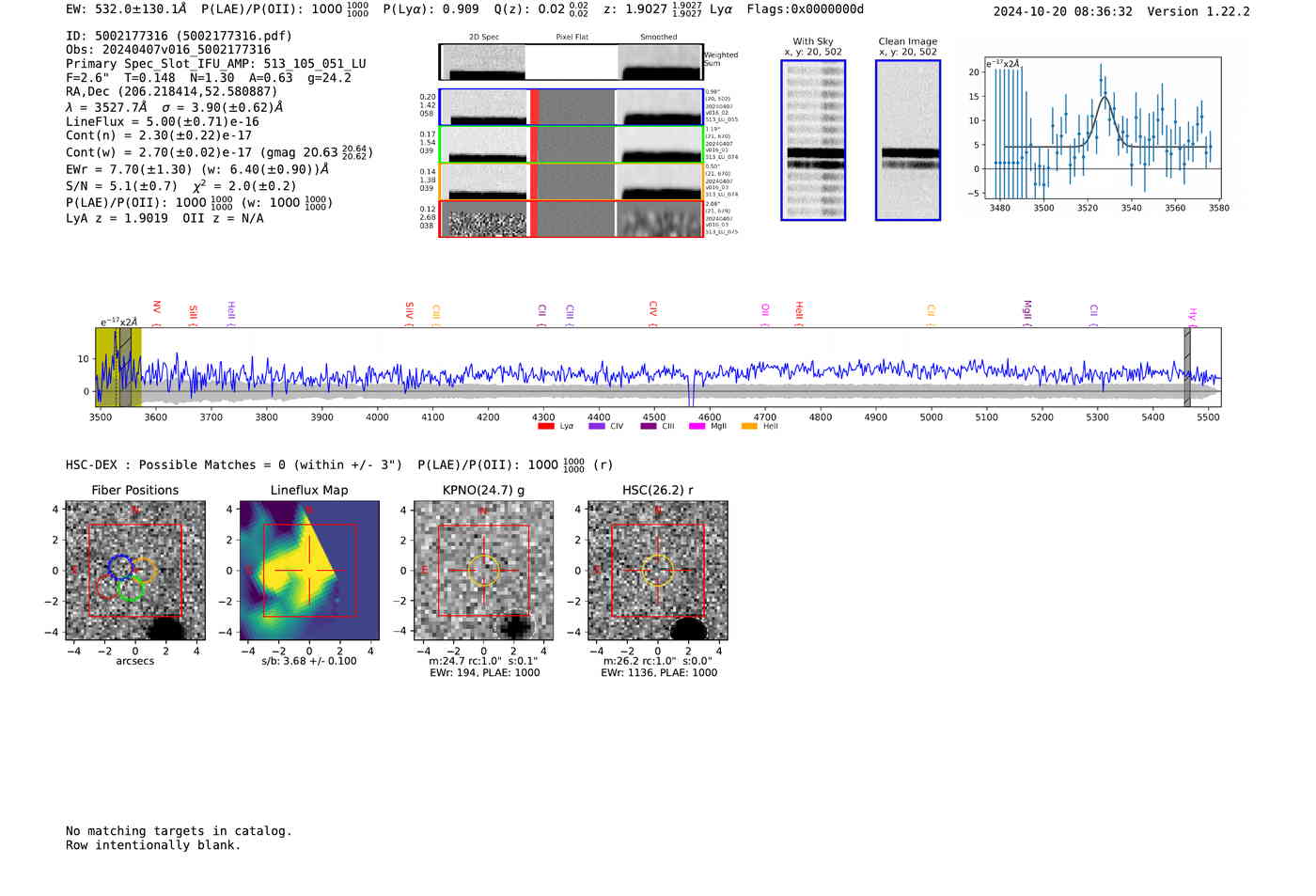Click the S/N = 5.1(±0.7) line
Viewport: 1316px width, 896px height.
tap(181, 186)
